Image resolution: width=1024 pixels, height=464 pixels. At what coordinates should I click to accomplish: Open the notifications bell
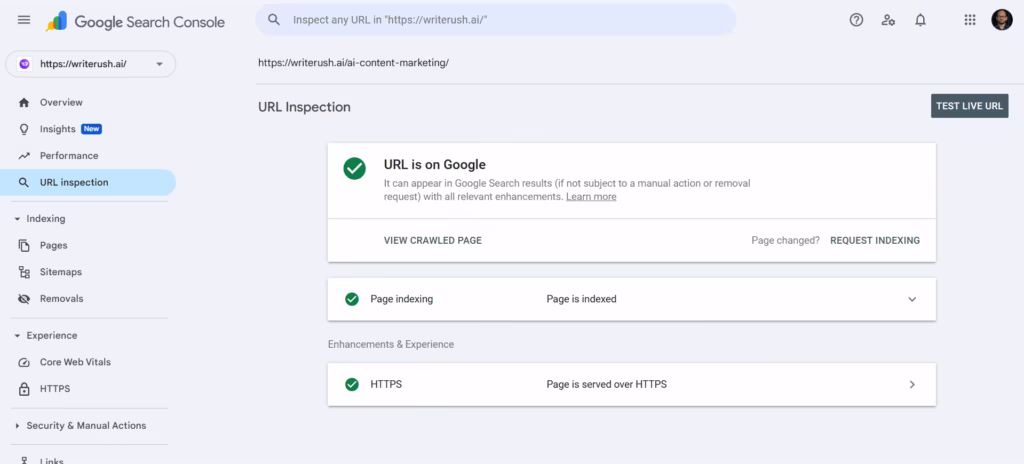click(920, 20)
